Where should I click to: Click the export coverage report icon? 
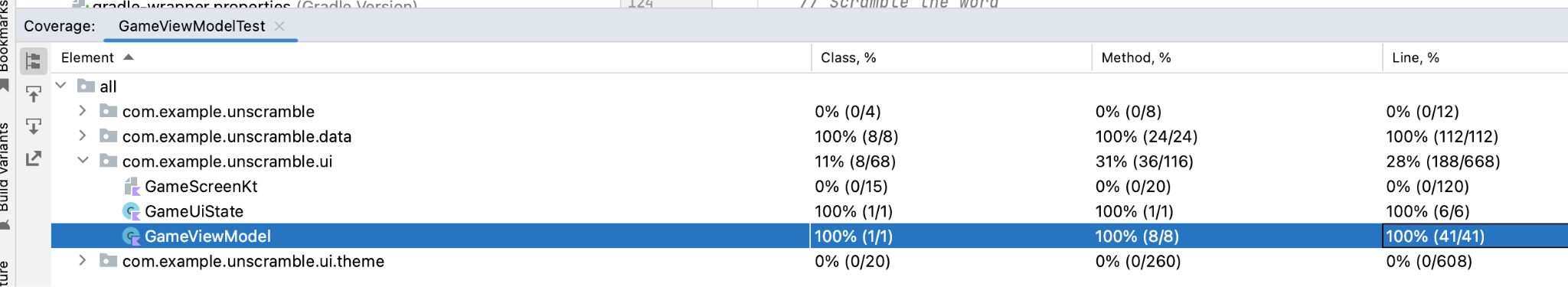33,158
